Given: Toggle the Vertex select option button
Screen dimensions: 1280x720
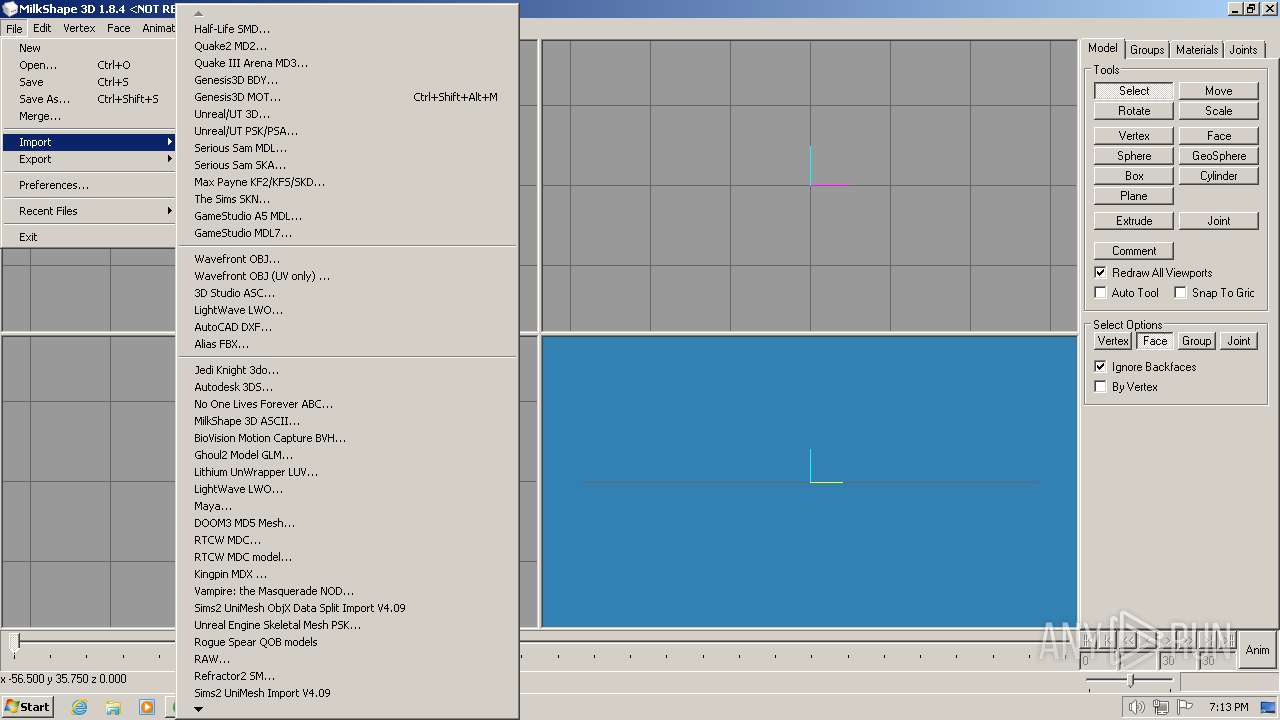Looking at the screenshot, I should (1113, 341).
